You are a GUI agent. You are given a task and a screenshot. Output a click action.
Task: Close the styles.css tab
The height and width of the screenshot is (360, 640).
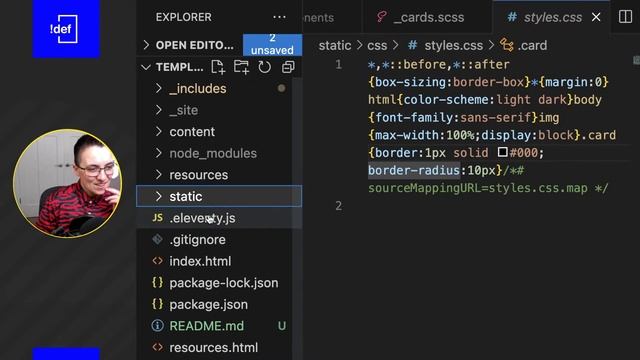pyautogui.click(x=596, y=17)
